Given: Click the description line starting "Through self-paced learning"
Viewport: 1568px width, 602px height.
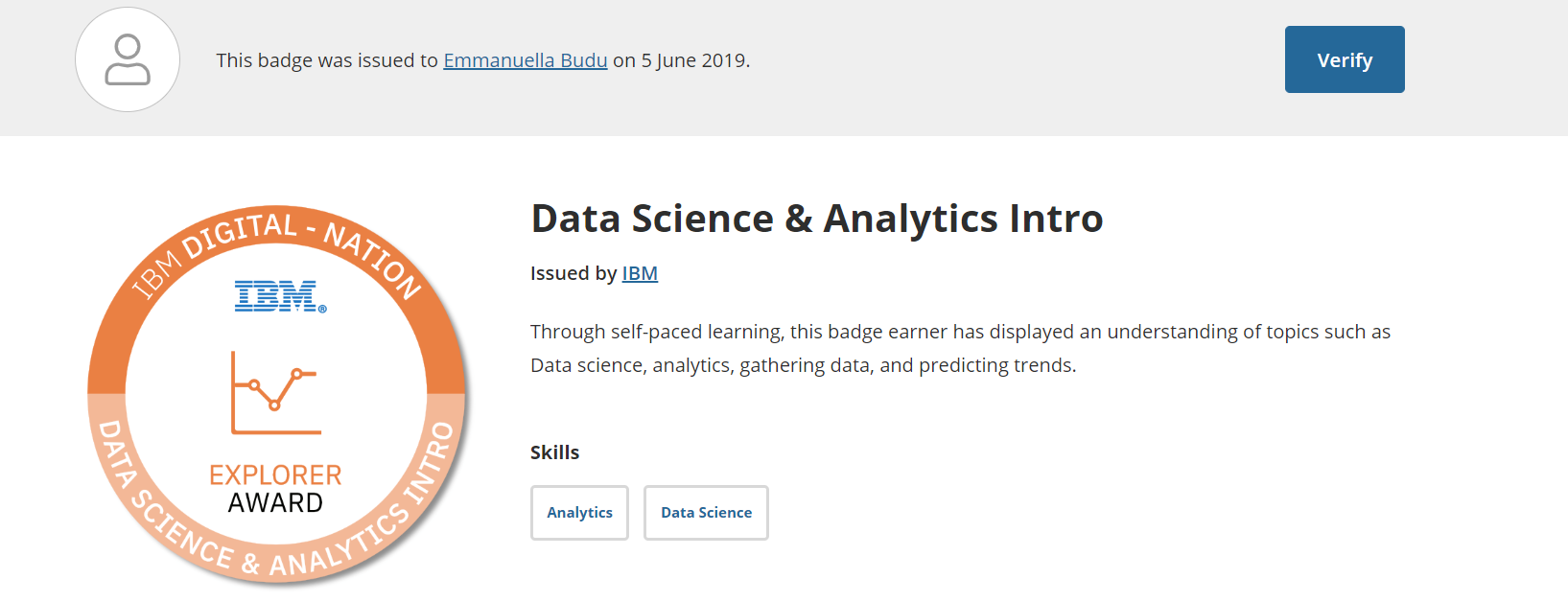Looking at the screenshot, I should (x=960, y=332).
